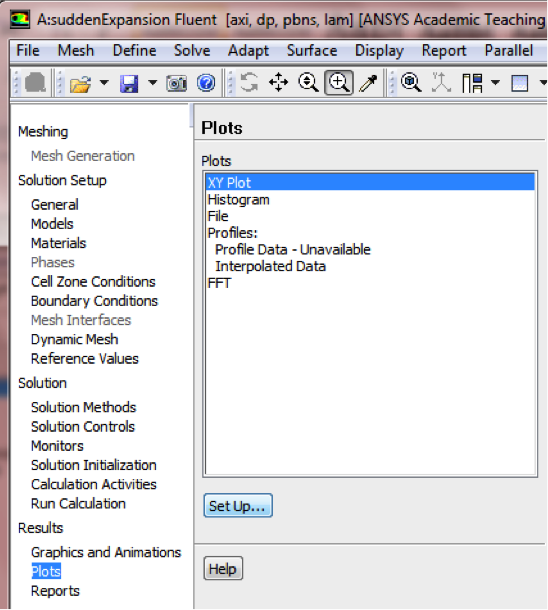Click the blue floppy disk save icon
This screenshot has height=610, width=548.
coord(129,83)
